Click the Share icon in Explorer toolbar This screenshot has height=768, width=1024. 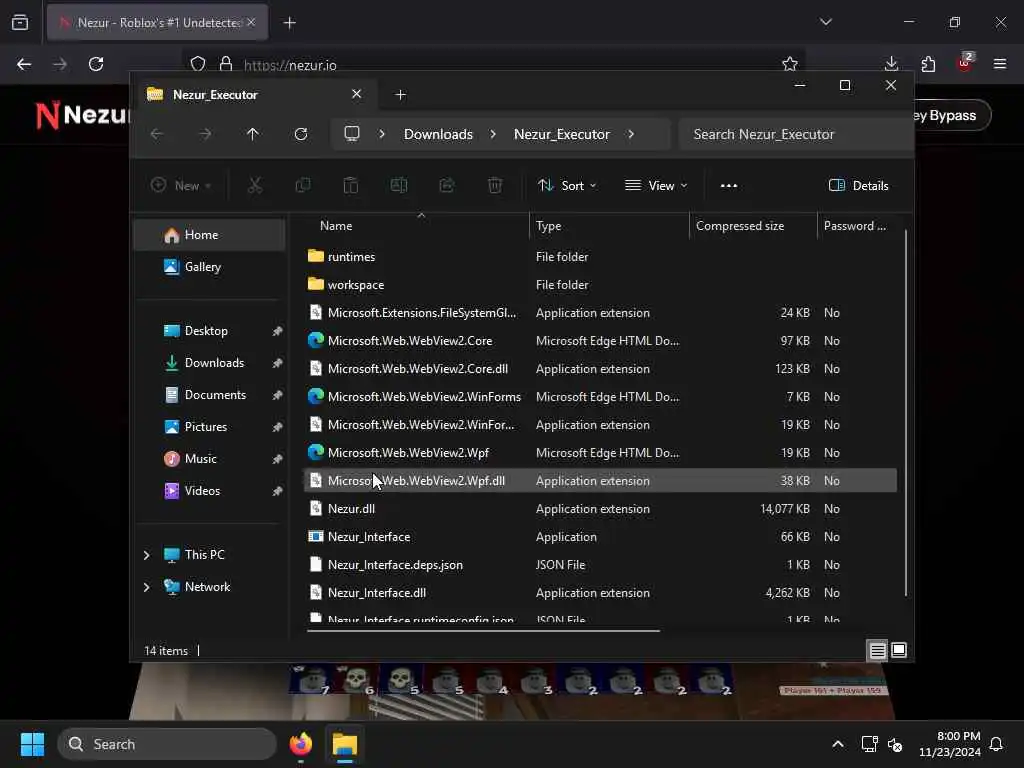(447, 185)
